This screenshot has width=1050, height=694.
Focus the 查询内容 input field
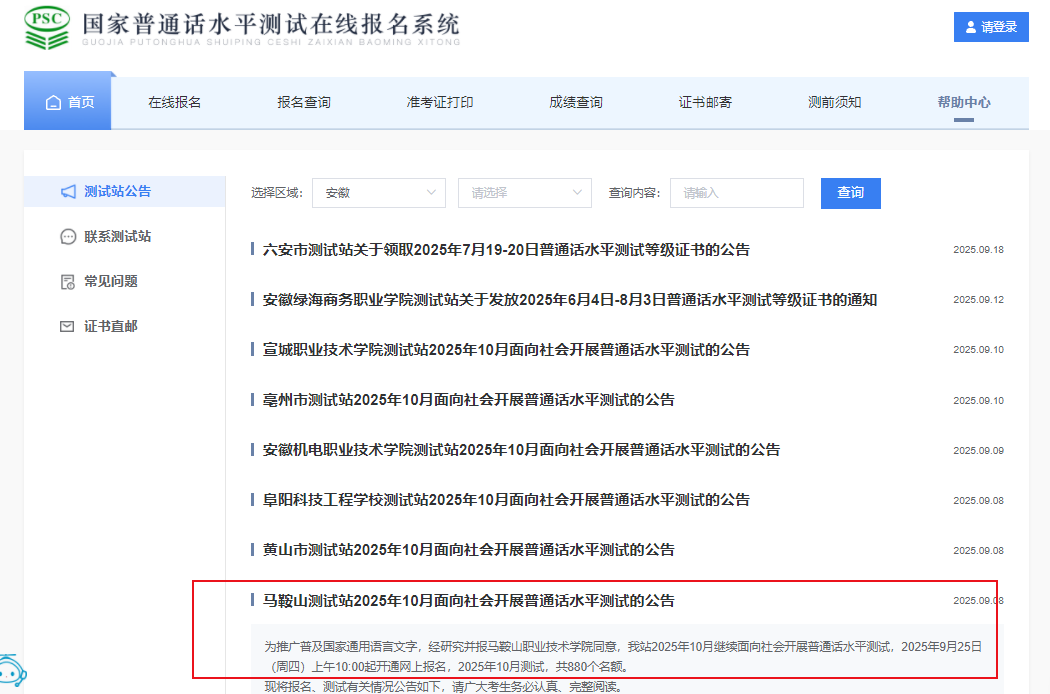point(737,193)
